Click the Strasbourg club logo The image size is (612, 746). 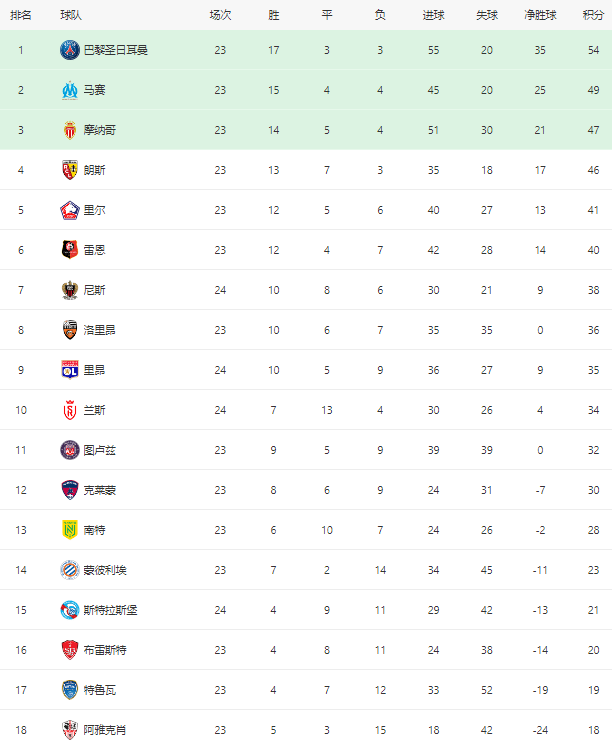coord(69,610)
